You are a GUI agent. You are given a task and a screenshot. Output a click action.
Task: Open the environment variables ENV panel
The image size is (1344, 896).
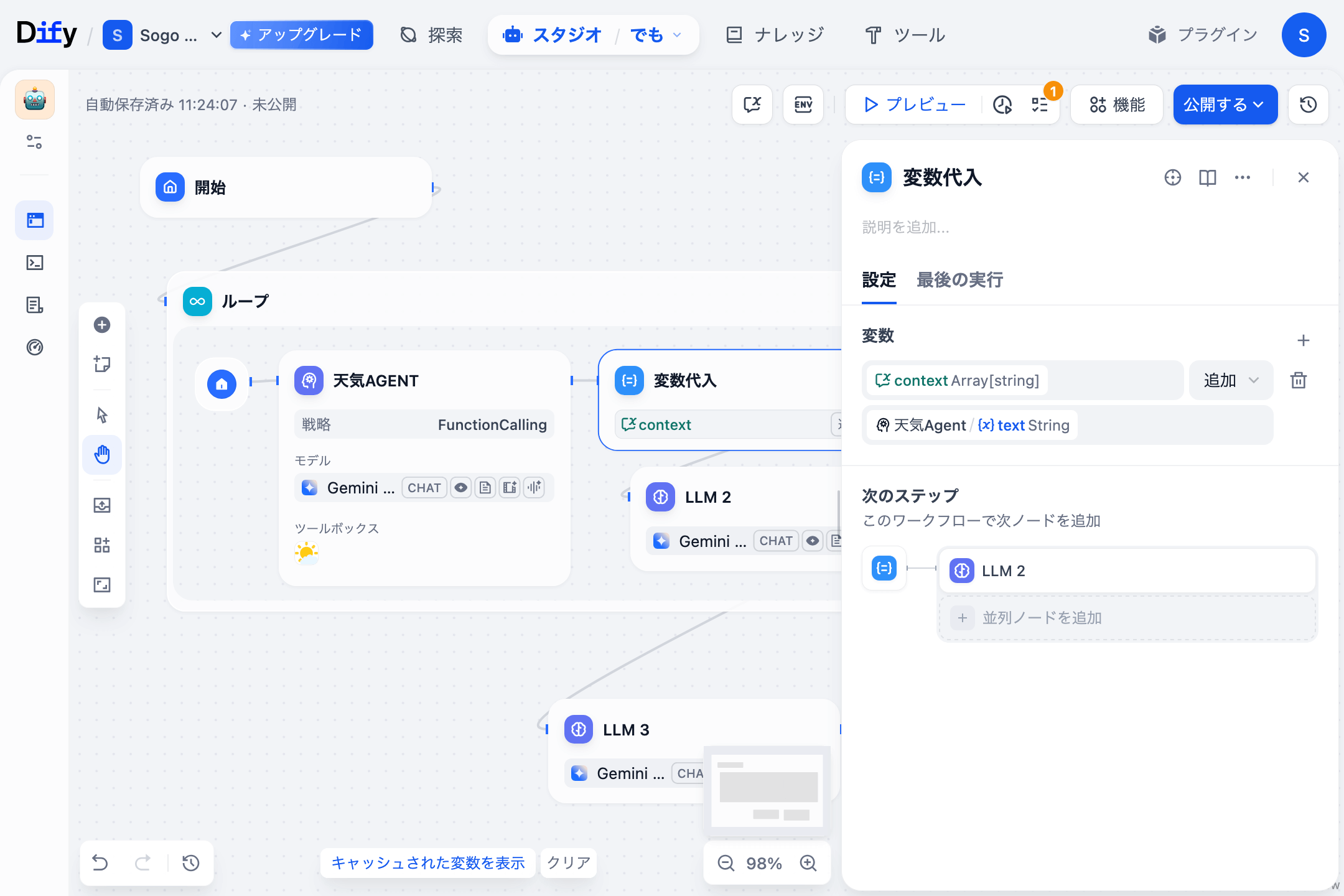click(803, 105)
